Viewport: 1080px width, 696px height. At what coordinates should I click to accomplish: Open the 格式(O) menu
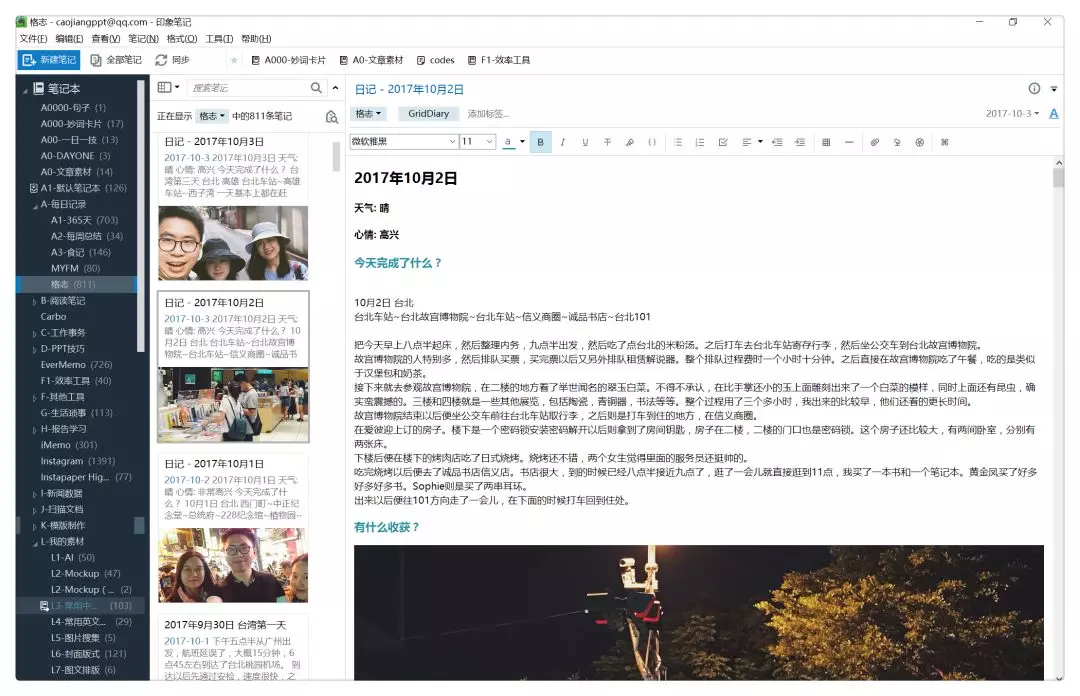point(181,39)
